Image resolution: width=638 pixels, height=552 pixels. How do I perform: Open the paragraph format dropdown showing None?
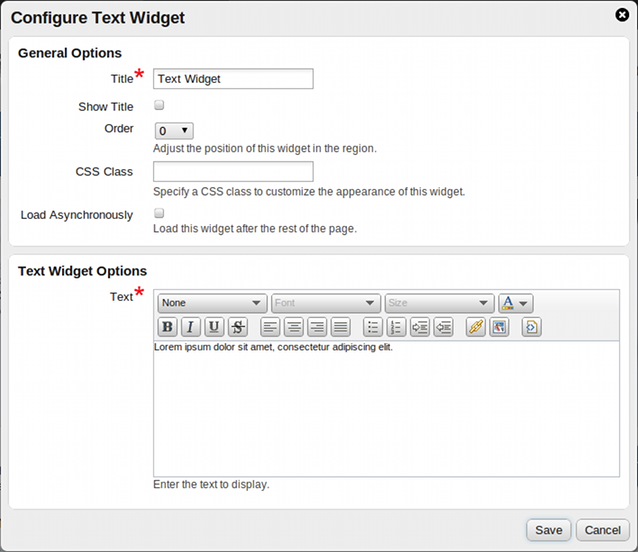click(x=212, y=303)
